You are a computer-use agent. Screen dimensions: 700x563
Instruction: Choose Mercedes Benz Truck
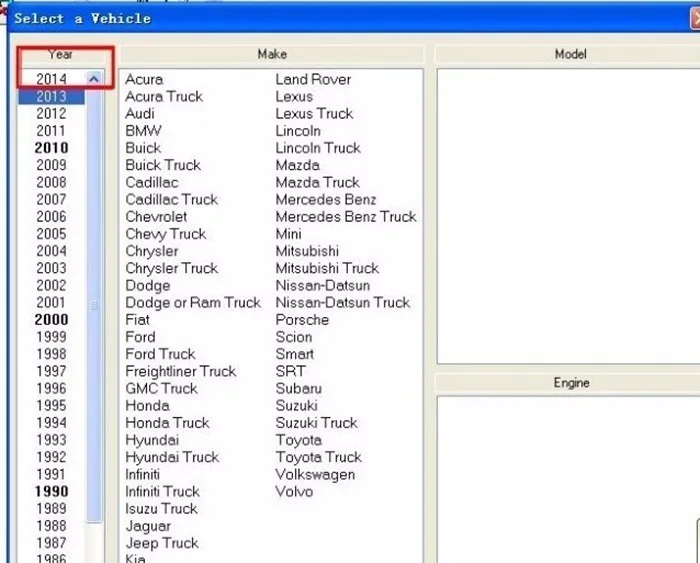[x=346, y=217]
